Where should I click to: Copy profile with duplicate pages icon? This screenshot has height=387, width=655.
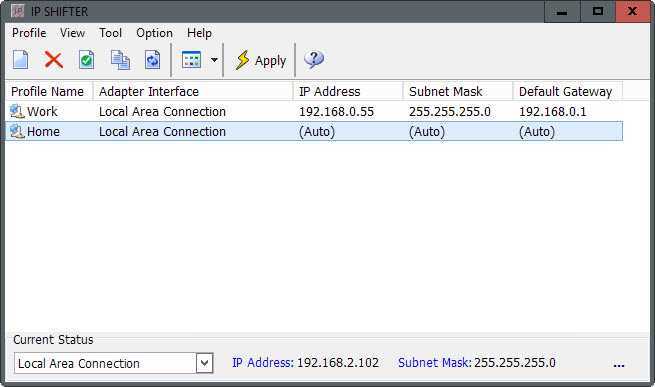tap(120, 60)
